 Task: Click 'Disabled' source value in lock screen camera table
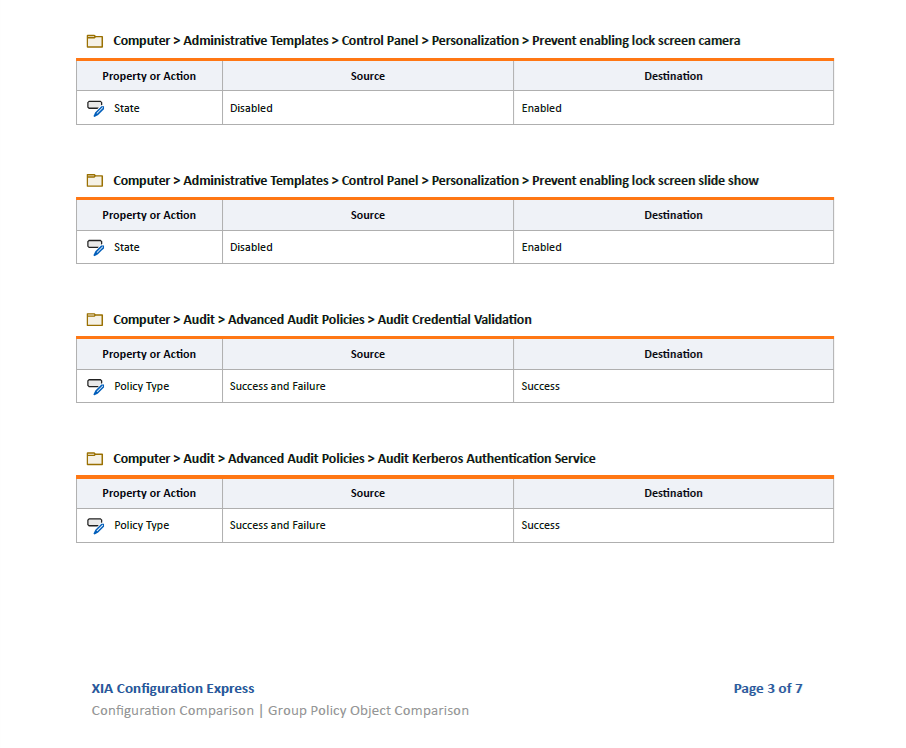coord(251,108)
